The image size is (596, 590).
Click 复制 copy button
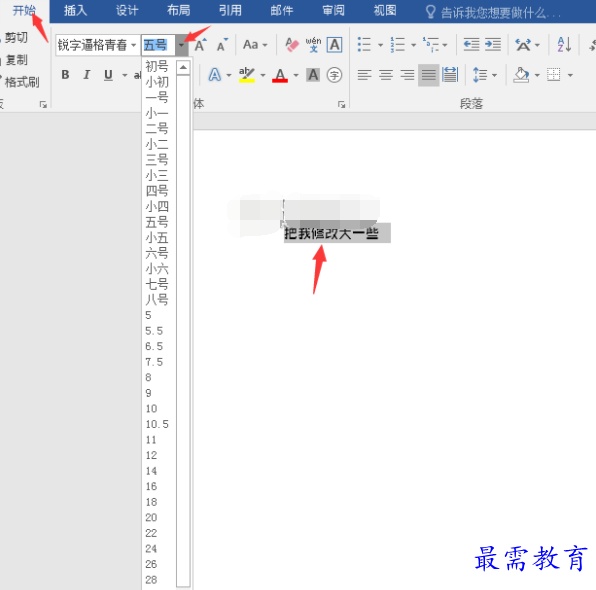15,60
